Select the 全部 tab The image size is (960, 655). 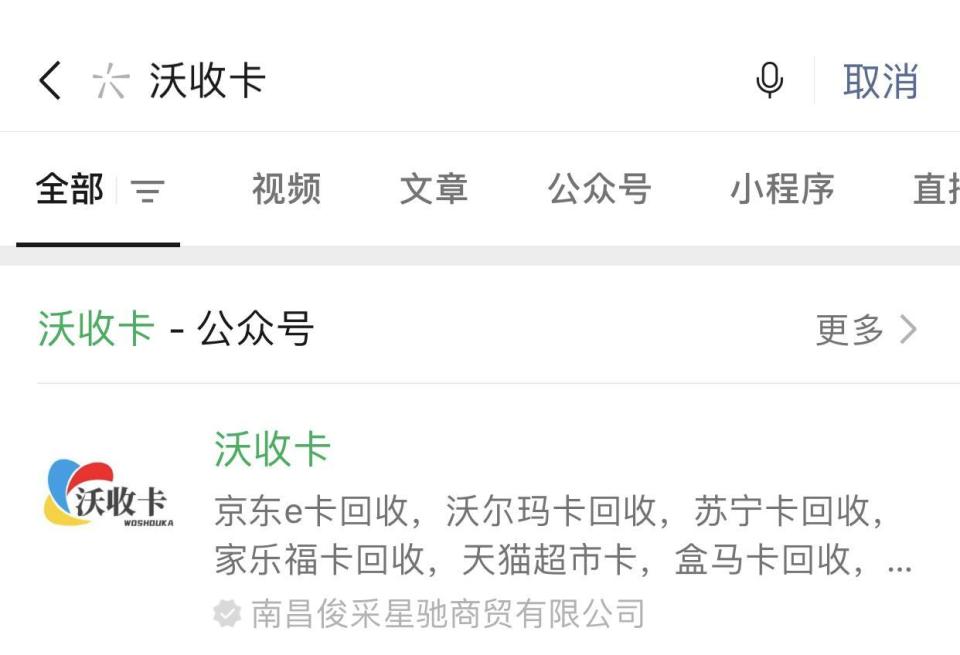[x=69, y=189]
